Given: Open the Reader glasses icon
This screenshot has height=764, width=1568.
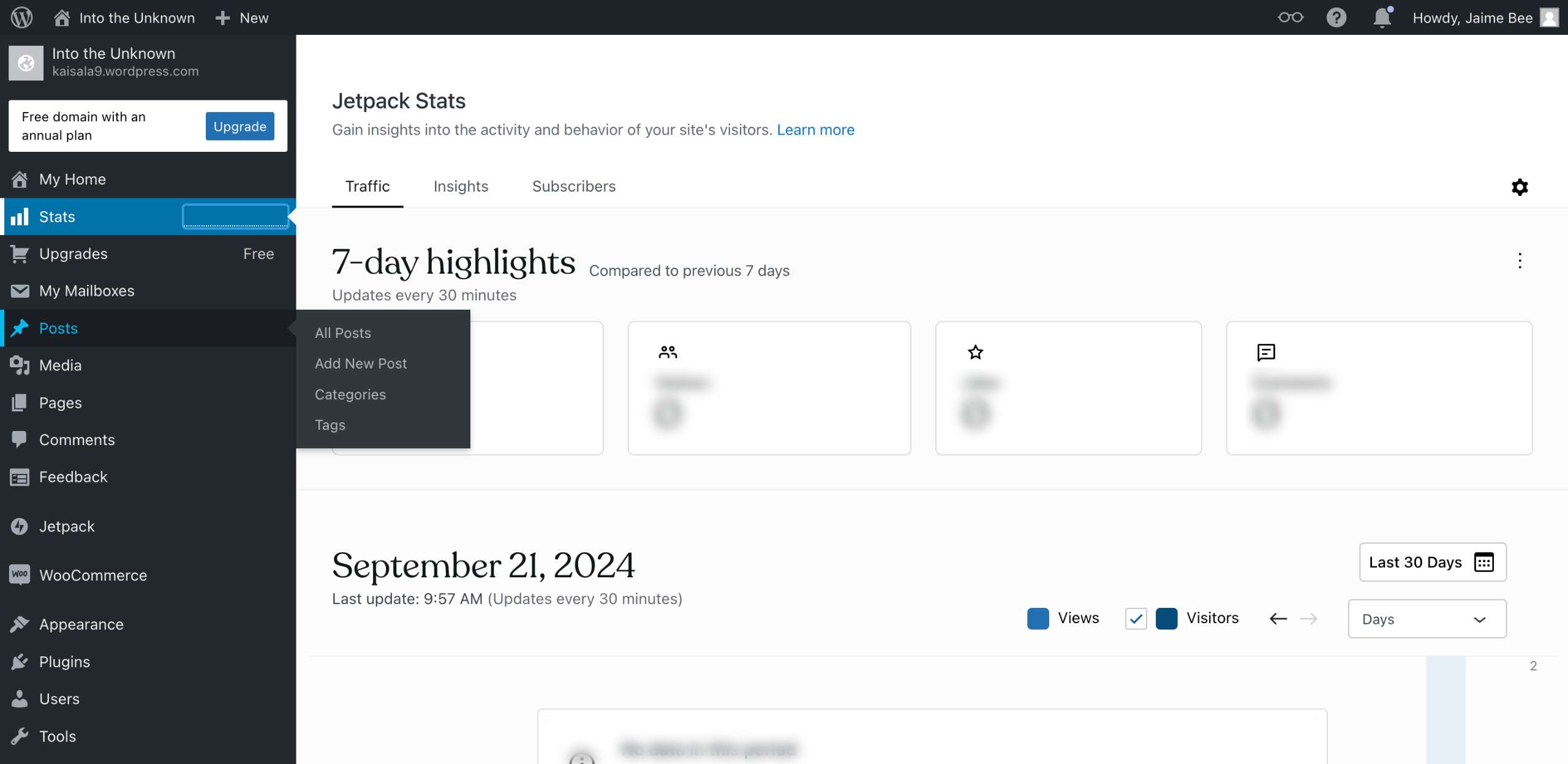Looking at the screenshot, I should point(1290,17).
